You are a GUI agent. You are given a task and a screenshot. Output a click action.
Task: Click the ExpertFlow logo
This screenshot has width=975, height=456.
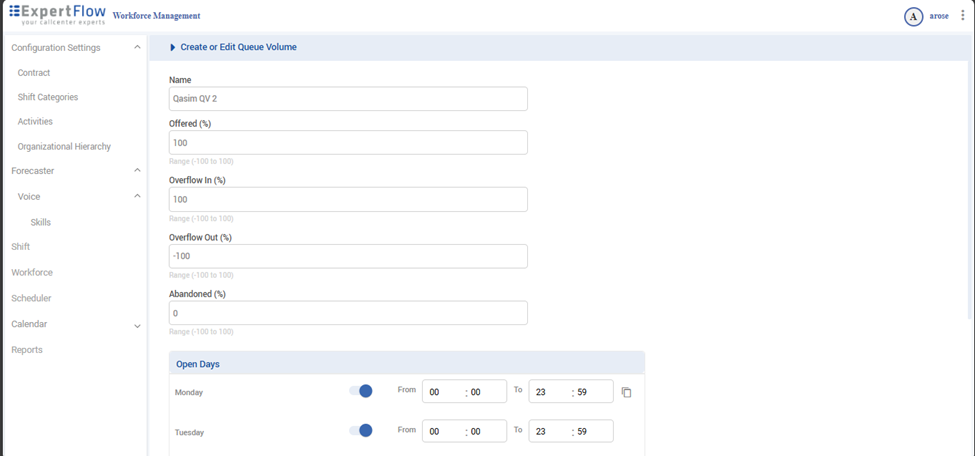[x=57, y=14]
